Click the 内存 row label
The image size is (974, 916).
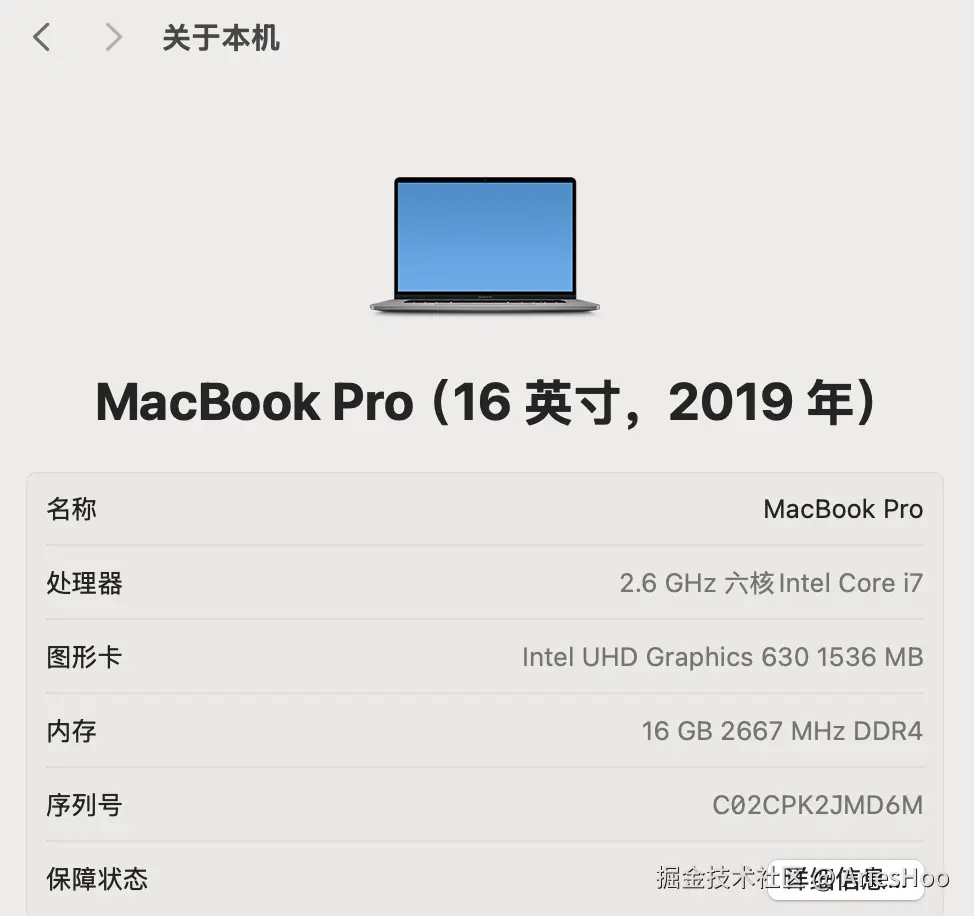click(71, 731)
